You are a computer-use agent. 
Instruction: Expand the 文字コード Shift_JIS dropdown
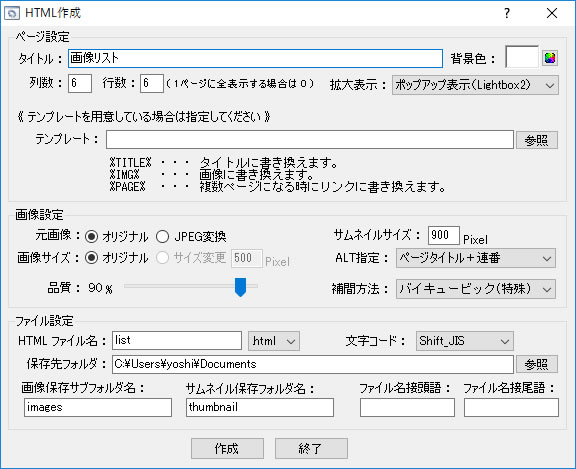click(465, 341)
